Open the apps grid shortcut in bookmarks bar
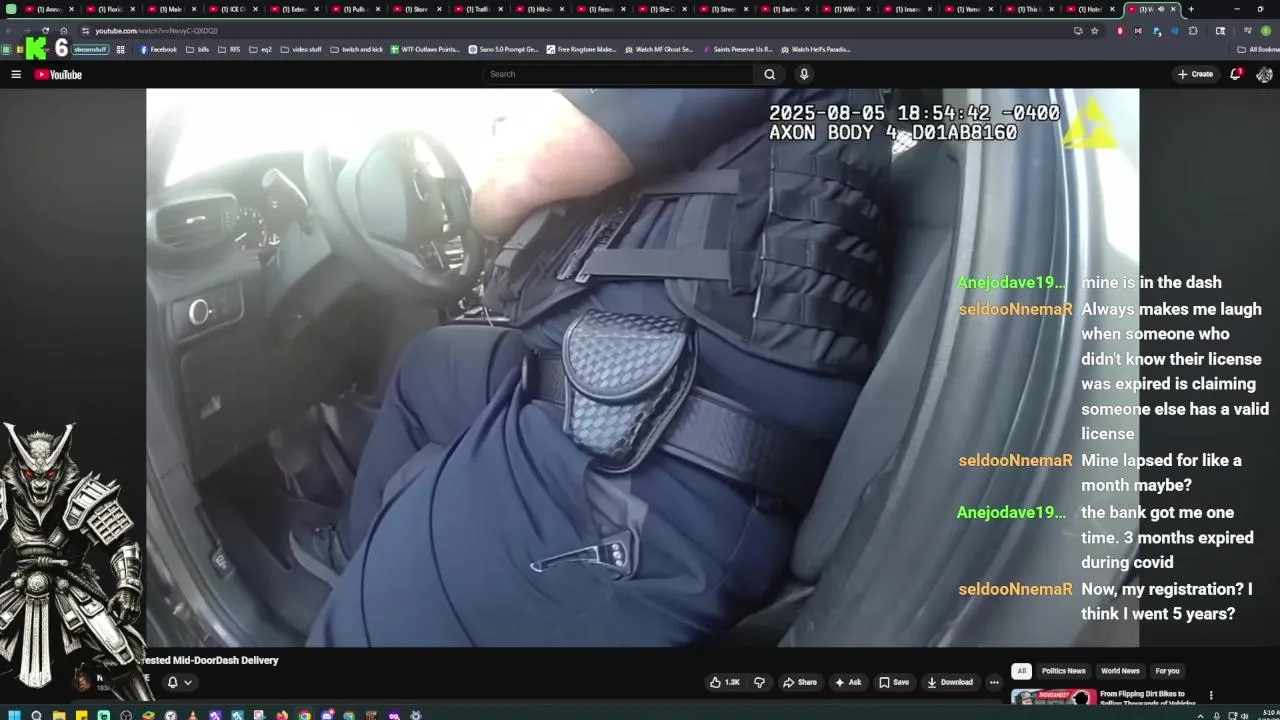The height and width of the screenshot is (720, 1280). coord(120,49)
